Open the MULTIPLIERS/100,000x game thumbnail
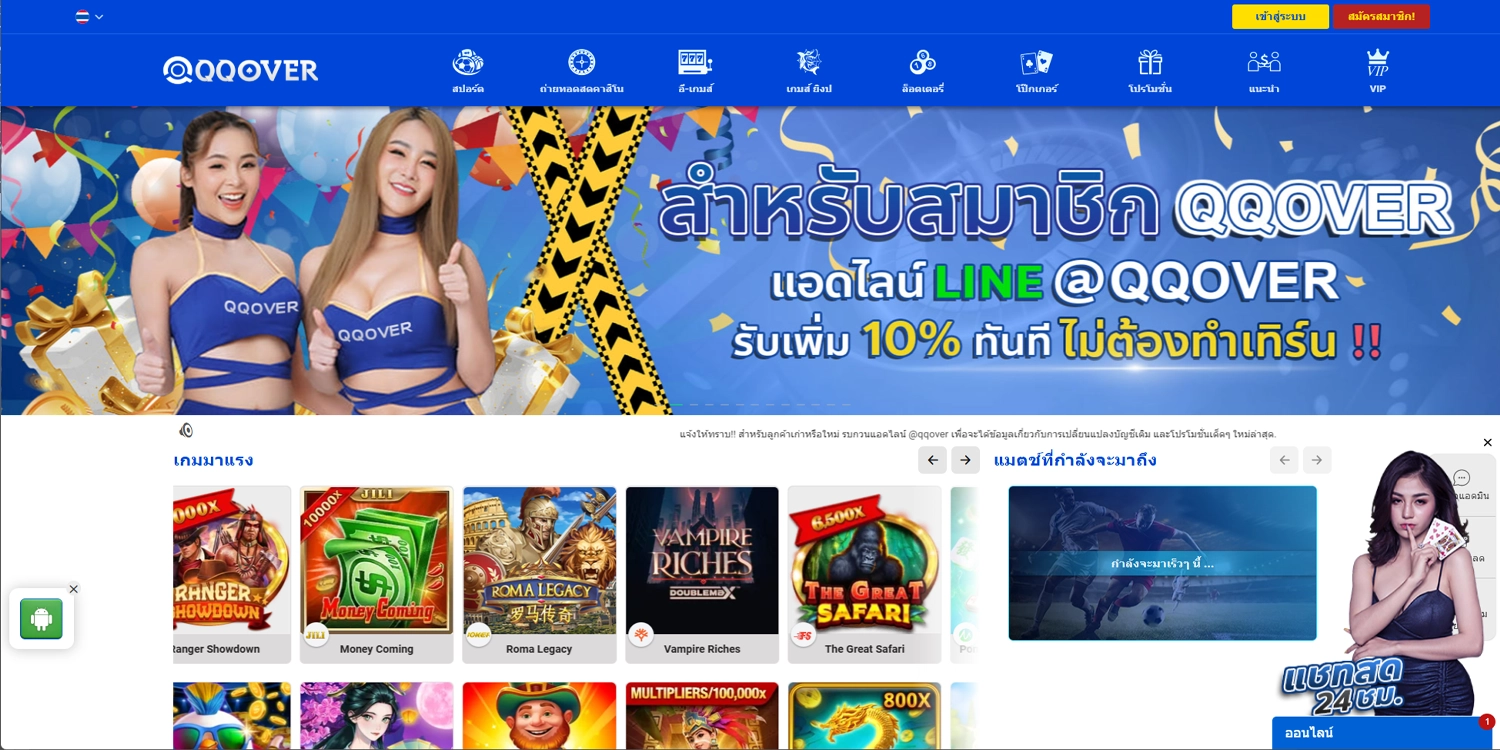Image resolution: width=1500 pixels, height=750 pixels. [702, 716]
